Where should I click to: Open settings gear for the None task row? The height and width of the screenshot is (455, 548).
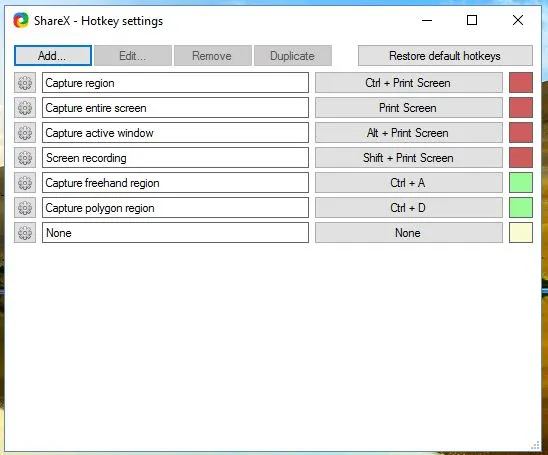[25, 233]
